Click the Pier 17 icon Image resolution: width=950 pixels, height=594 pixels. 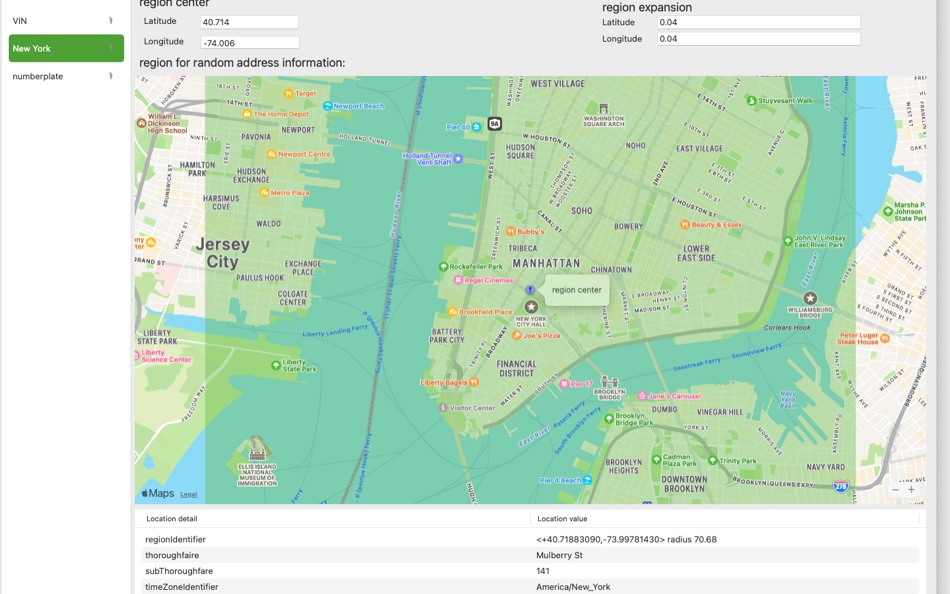pos(564,384)
